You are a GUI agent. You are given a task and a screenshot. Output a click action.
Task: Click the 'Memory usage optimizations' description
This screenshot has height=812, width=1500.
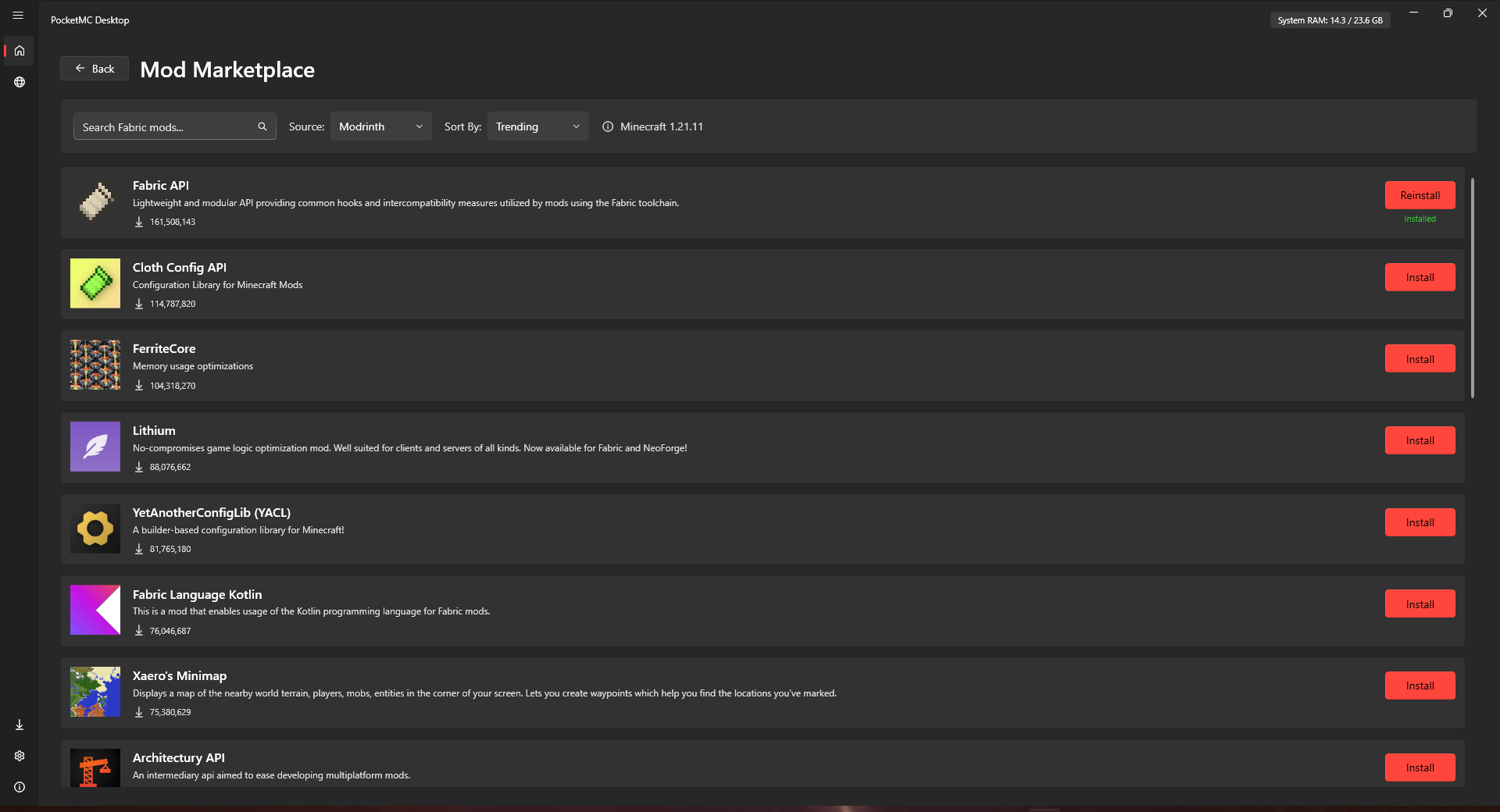coord(193,366)
